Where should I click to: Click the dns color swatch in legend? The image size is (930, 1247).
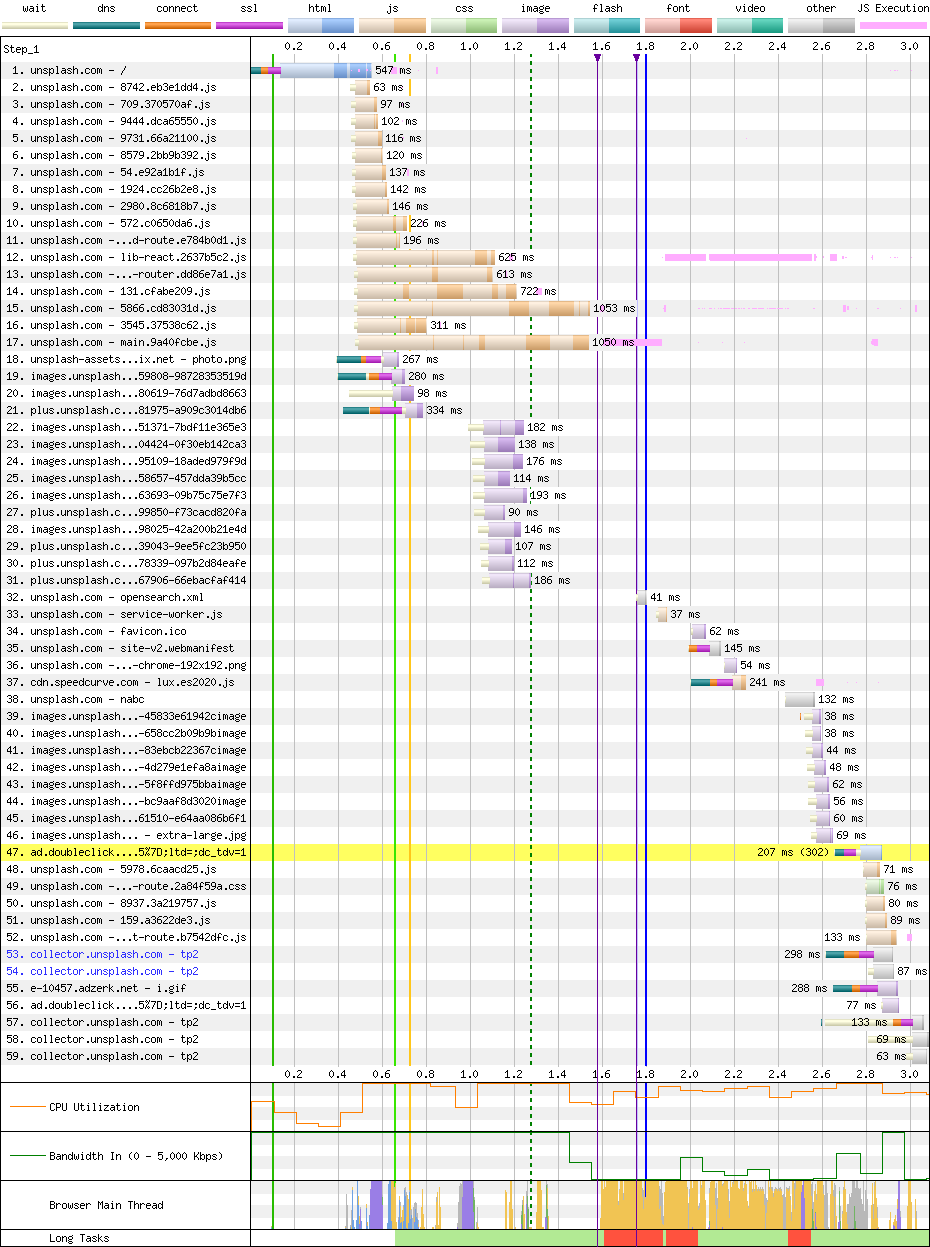click(106, 24)
